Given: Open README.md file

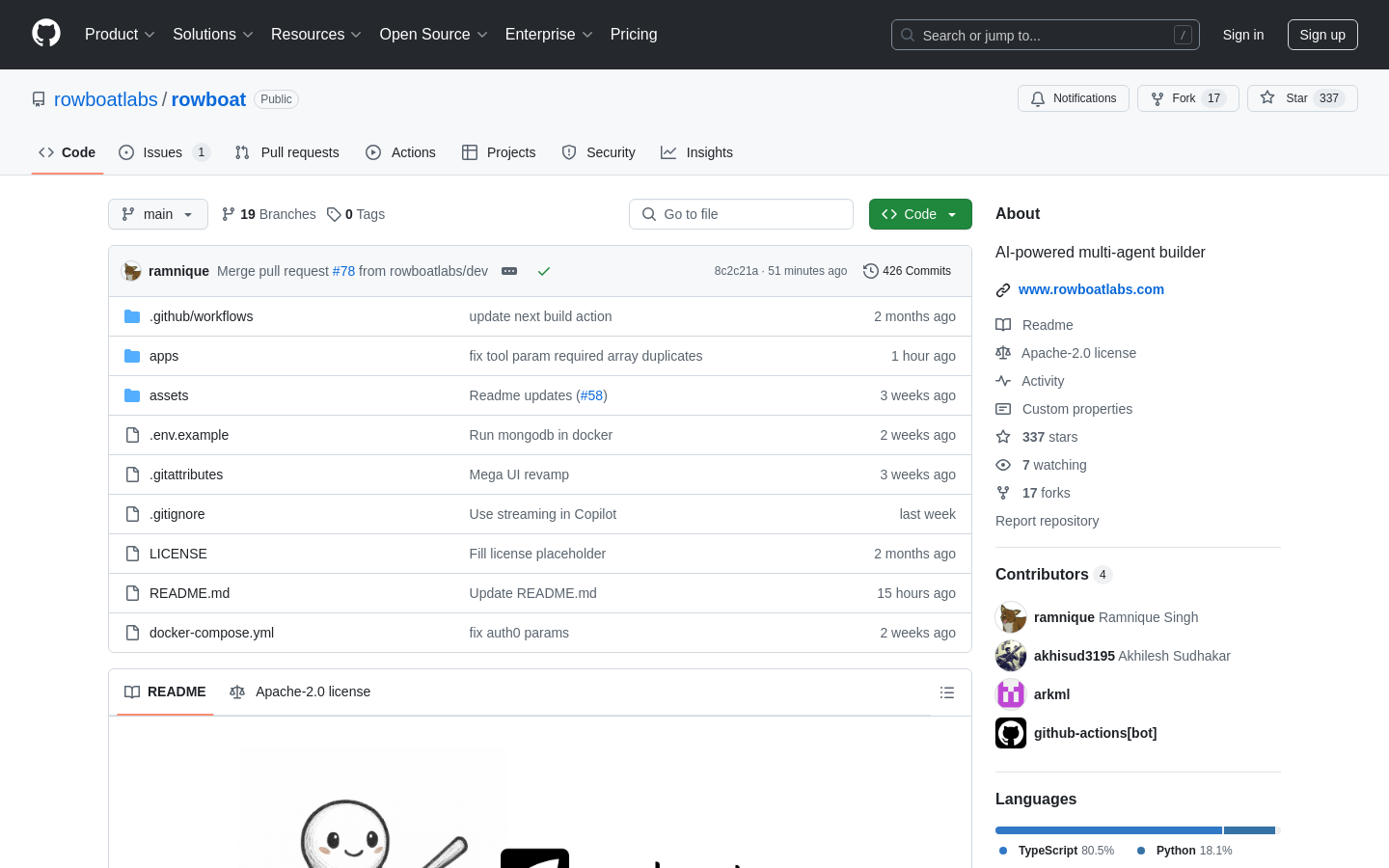Looking at the screenshot, I should [189, 593].
